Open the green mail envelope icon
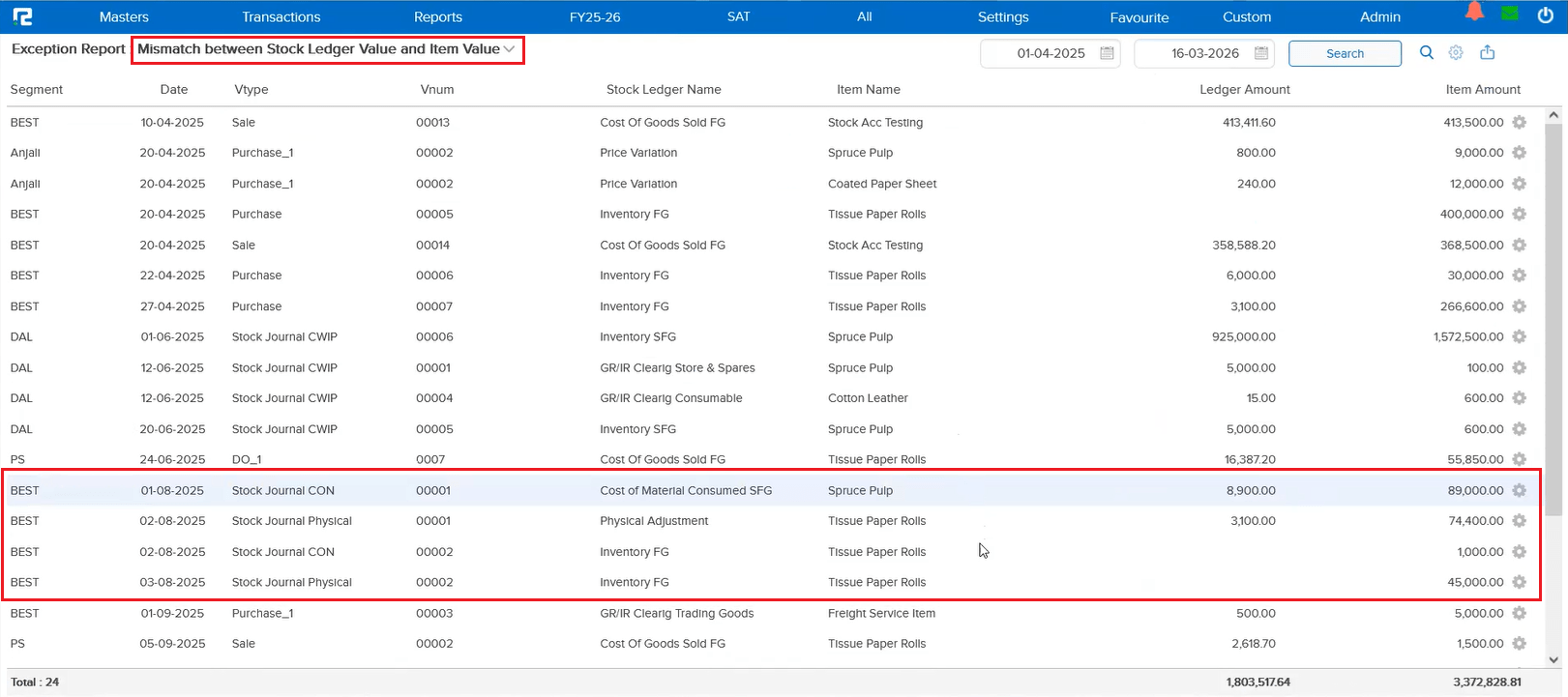 [1510, 14]
